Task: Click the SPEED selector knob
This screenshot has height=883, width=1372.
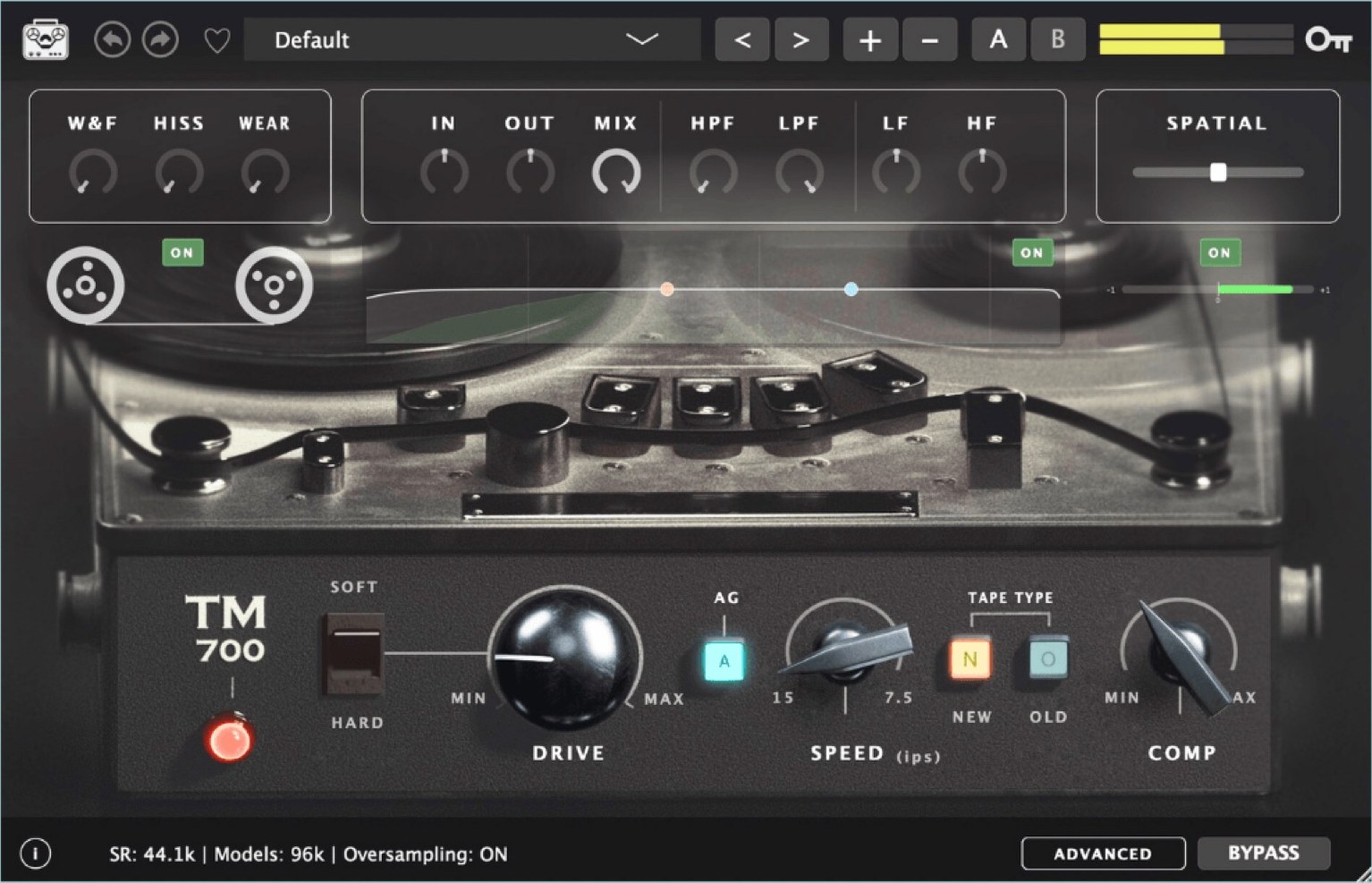Action: (844, 648)
